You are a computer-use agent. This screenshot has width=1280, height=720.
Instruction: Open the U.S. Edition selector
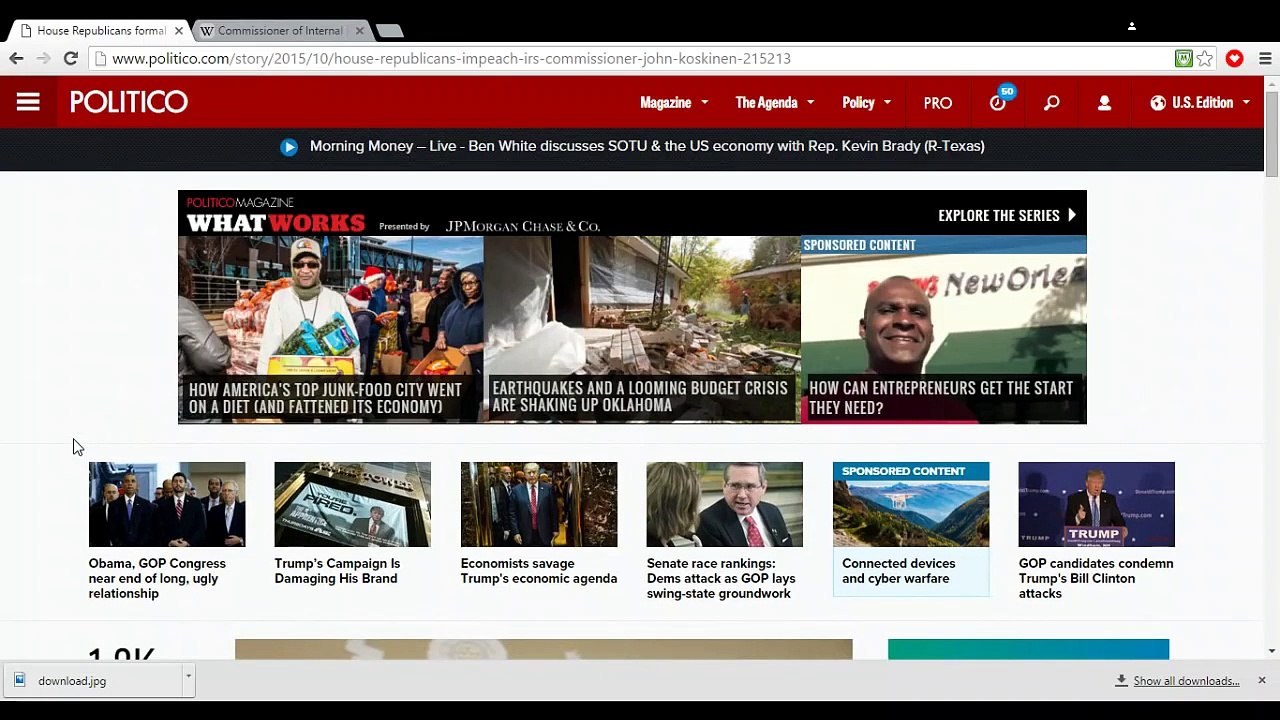click(x=1201, y=102)
